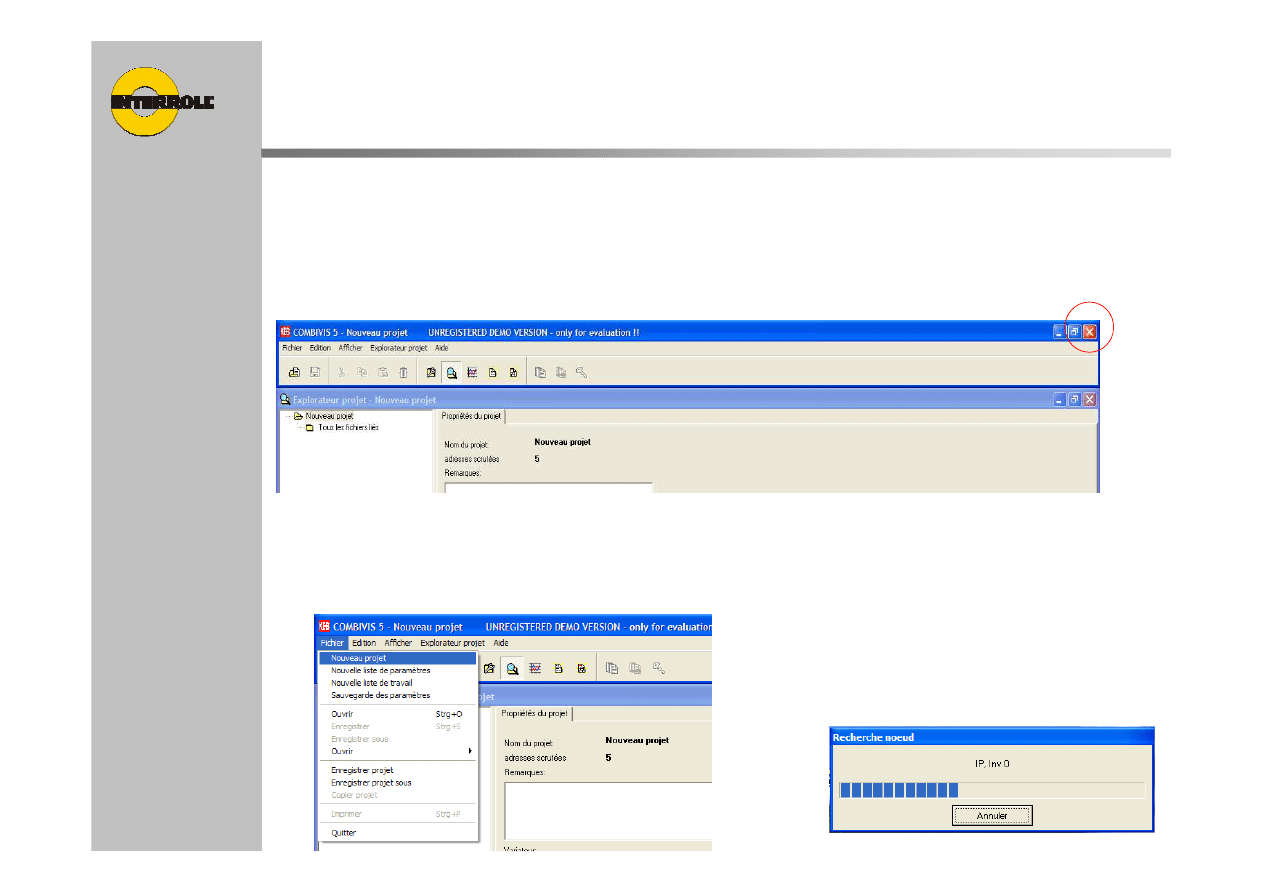Click the Interroll logo
Image resolution: width=1263 pixels, height=893 pixels.
pos(160,102)
